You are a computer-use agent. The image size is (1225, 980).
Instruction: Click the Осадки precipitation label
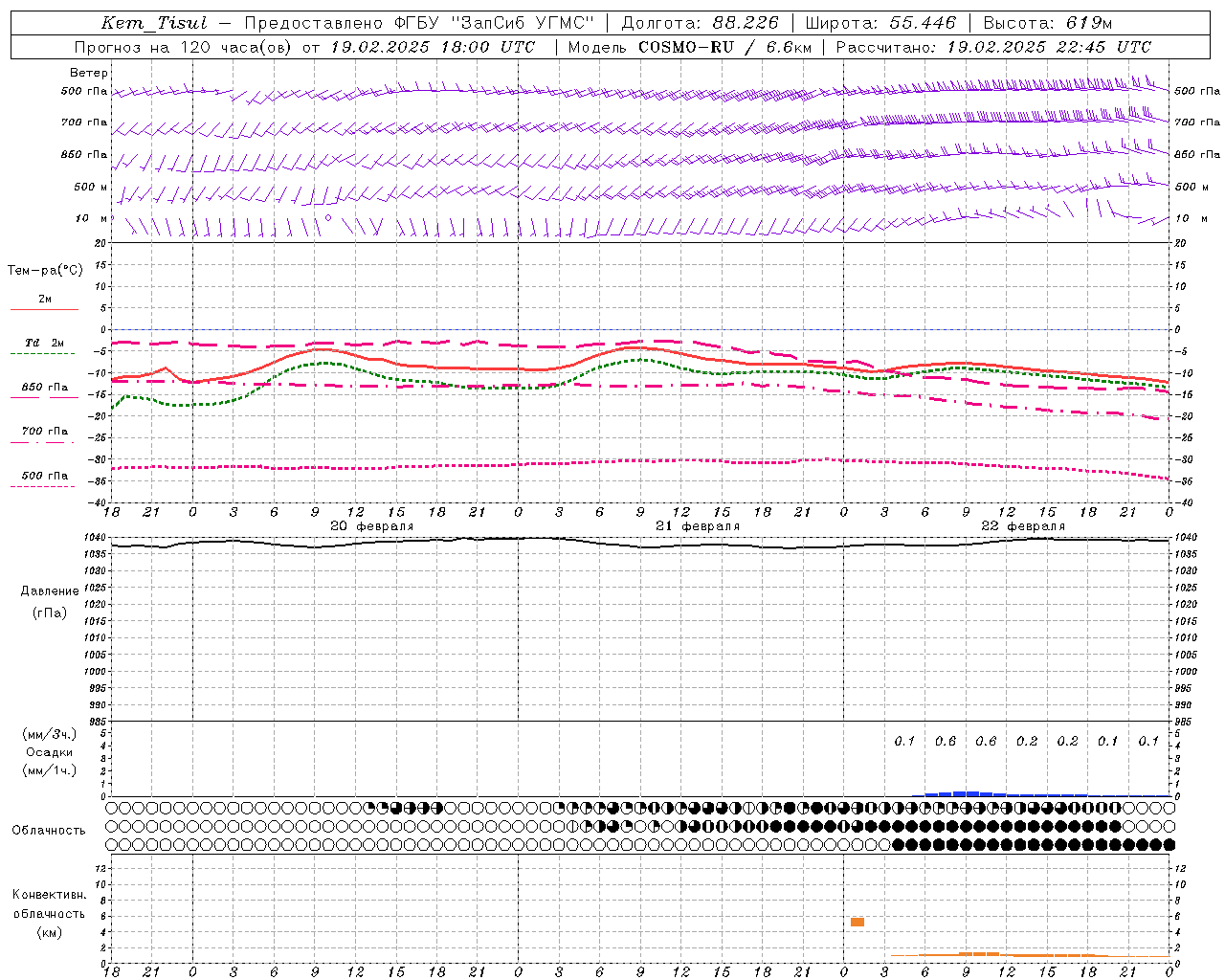tap(49, 752)
